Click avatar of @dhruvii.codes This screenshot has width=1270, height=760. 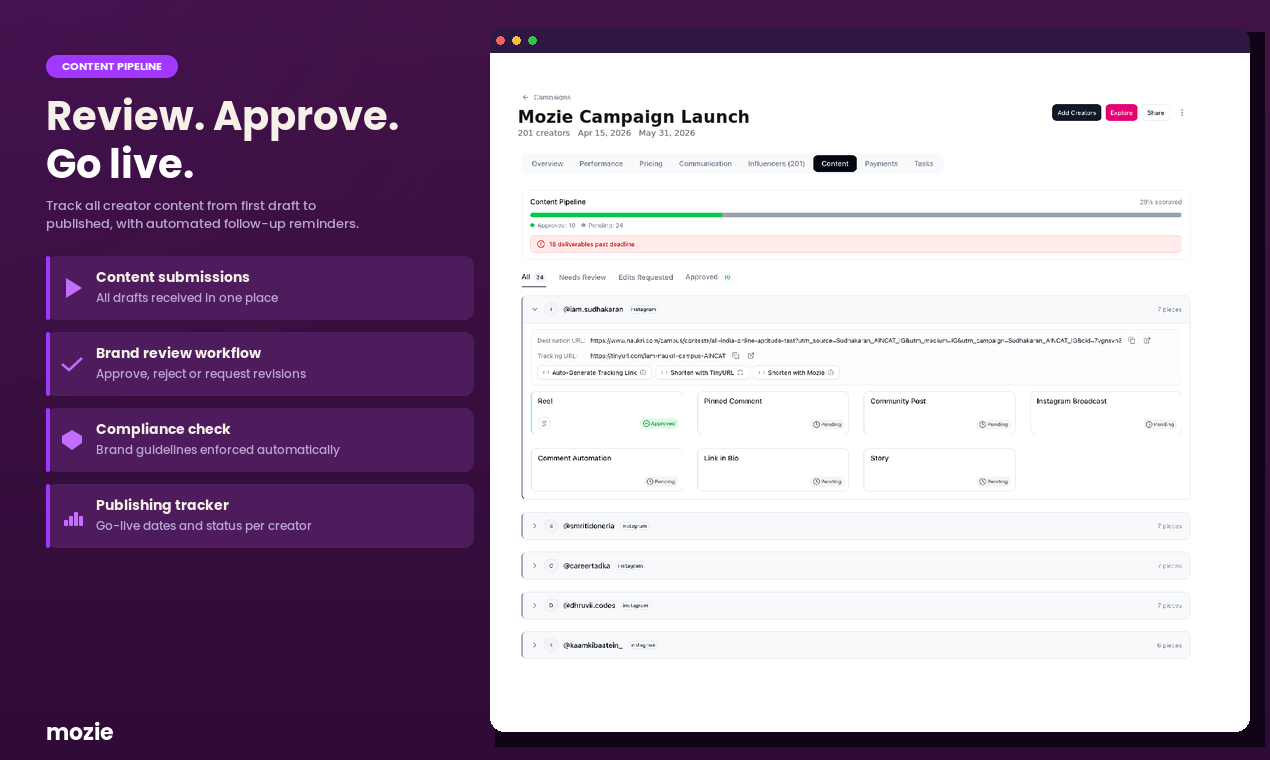(x=551, y=606)
